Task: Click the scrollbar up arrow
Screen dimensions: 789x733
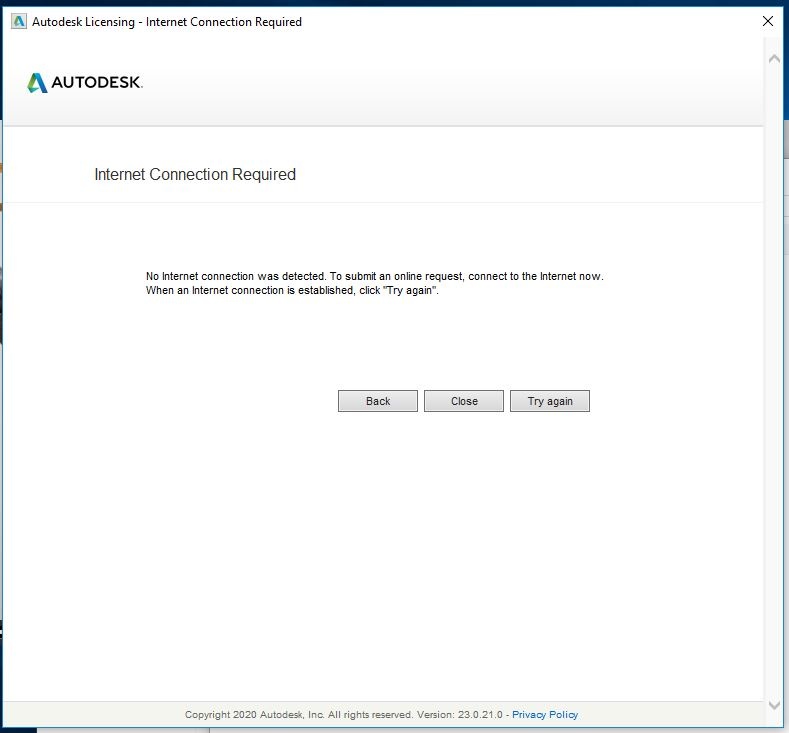Action: pos(774,59)
